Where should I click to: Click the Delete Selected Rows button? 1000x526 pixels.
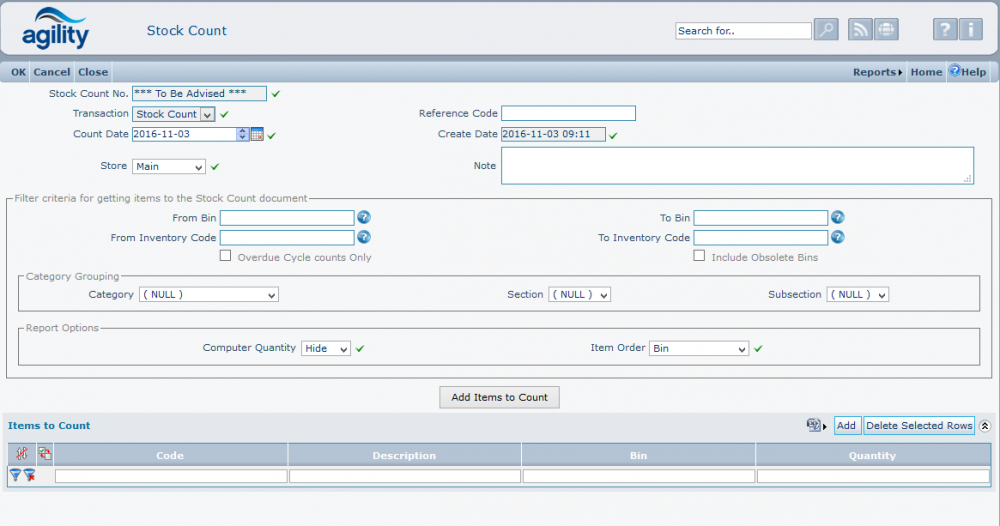click(x=918, y=426)
